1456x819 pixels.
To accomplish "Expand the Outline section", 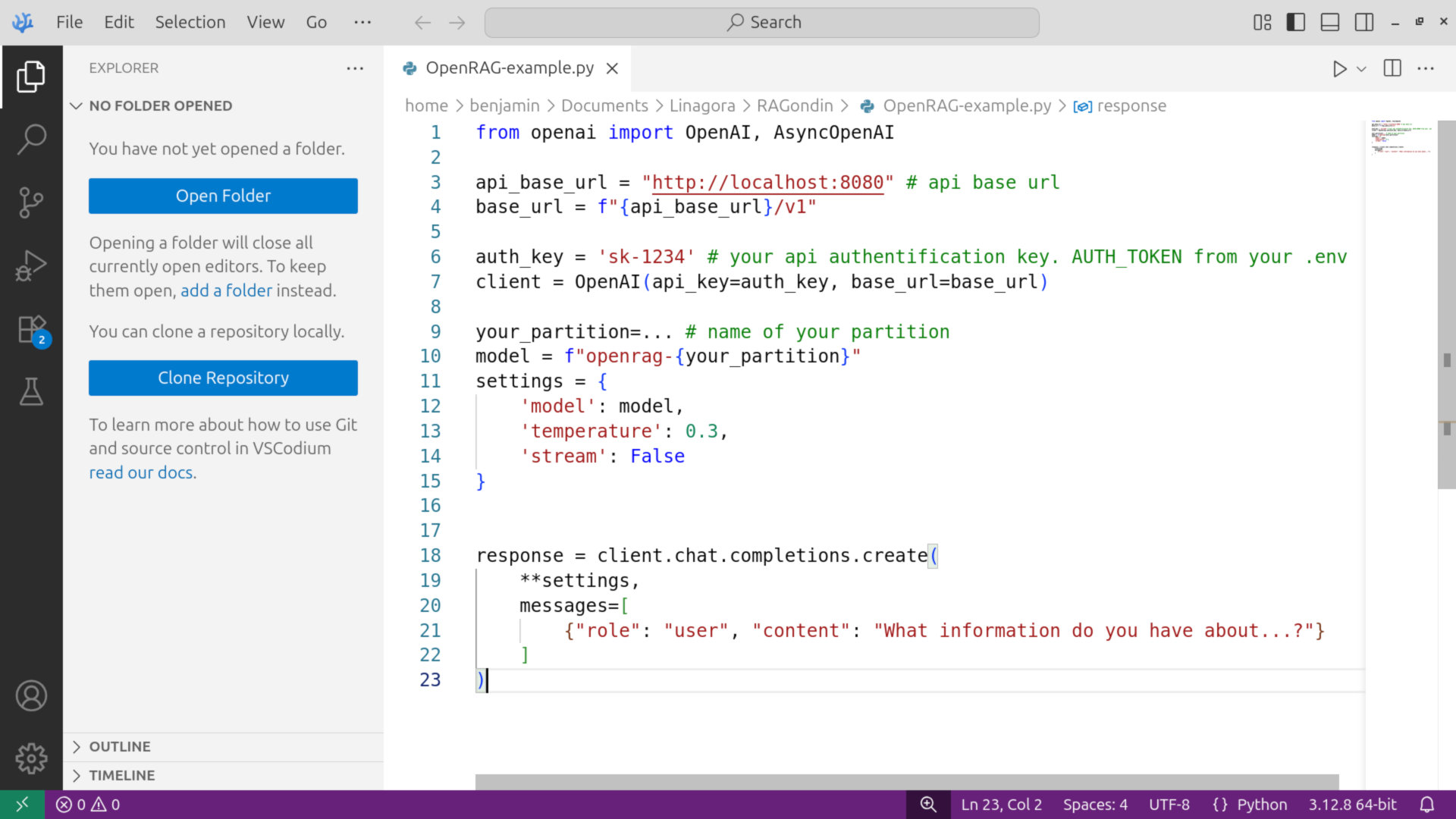I will [x=223, y=747].
